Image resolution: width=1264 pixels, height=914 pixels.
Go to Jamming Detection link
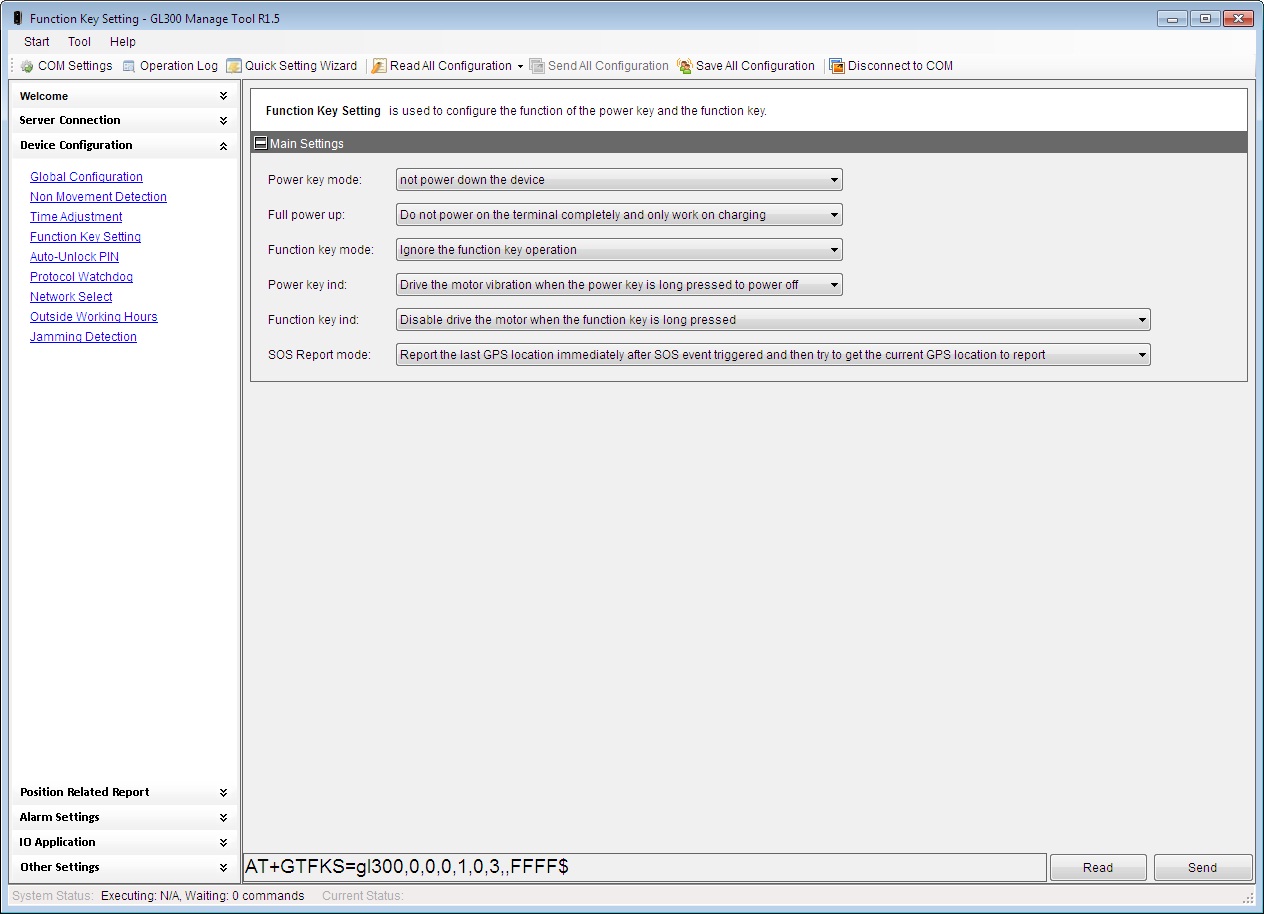(83, 337)
